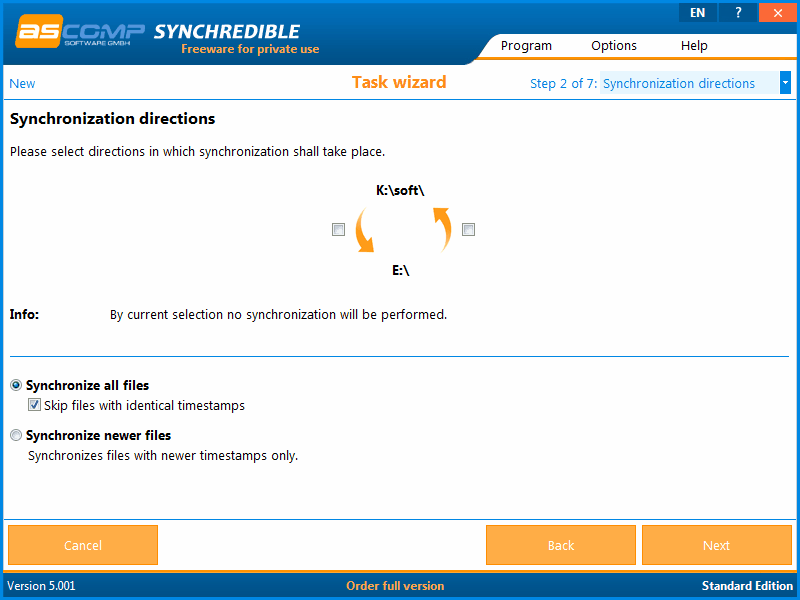Click the Please select directions instruction text

[197, 152]
